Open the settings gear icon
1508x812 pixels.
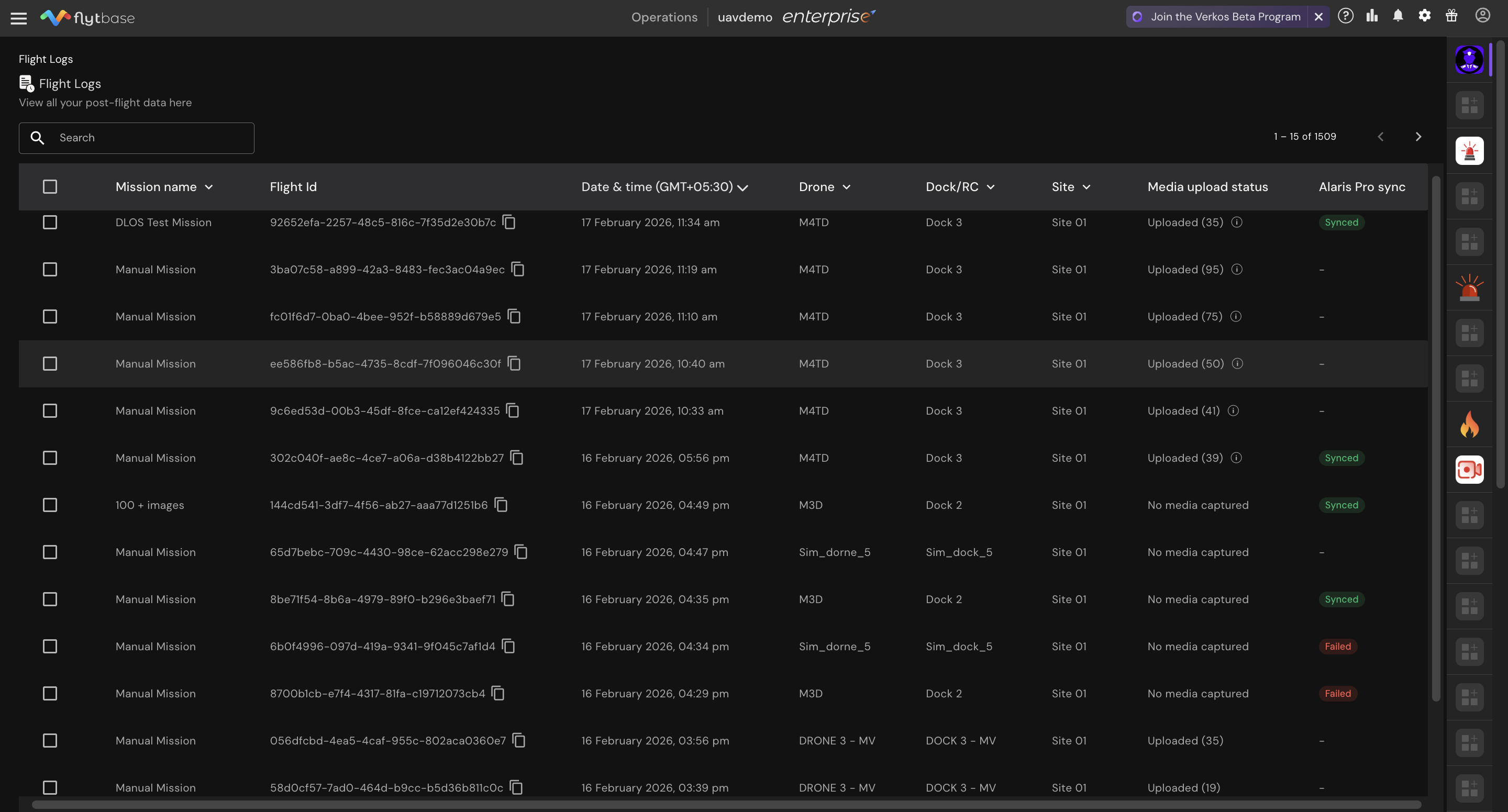click(1424, 16)
